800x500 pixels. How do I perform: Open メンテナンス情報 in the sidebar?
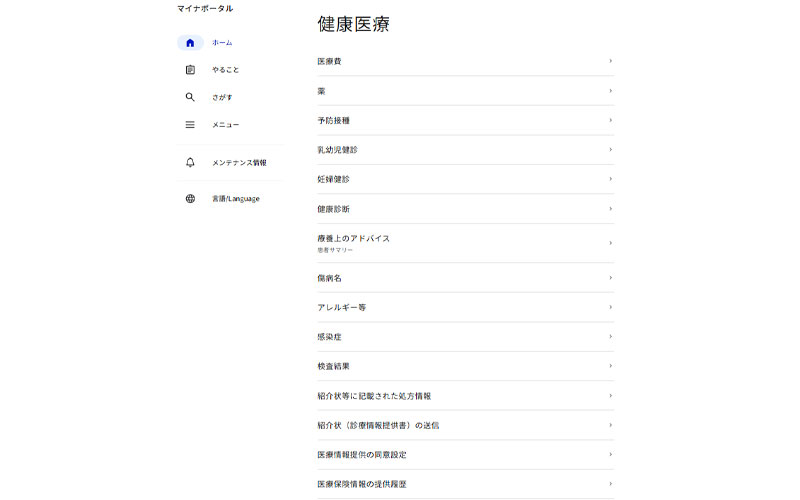(x=230, y=163)
